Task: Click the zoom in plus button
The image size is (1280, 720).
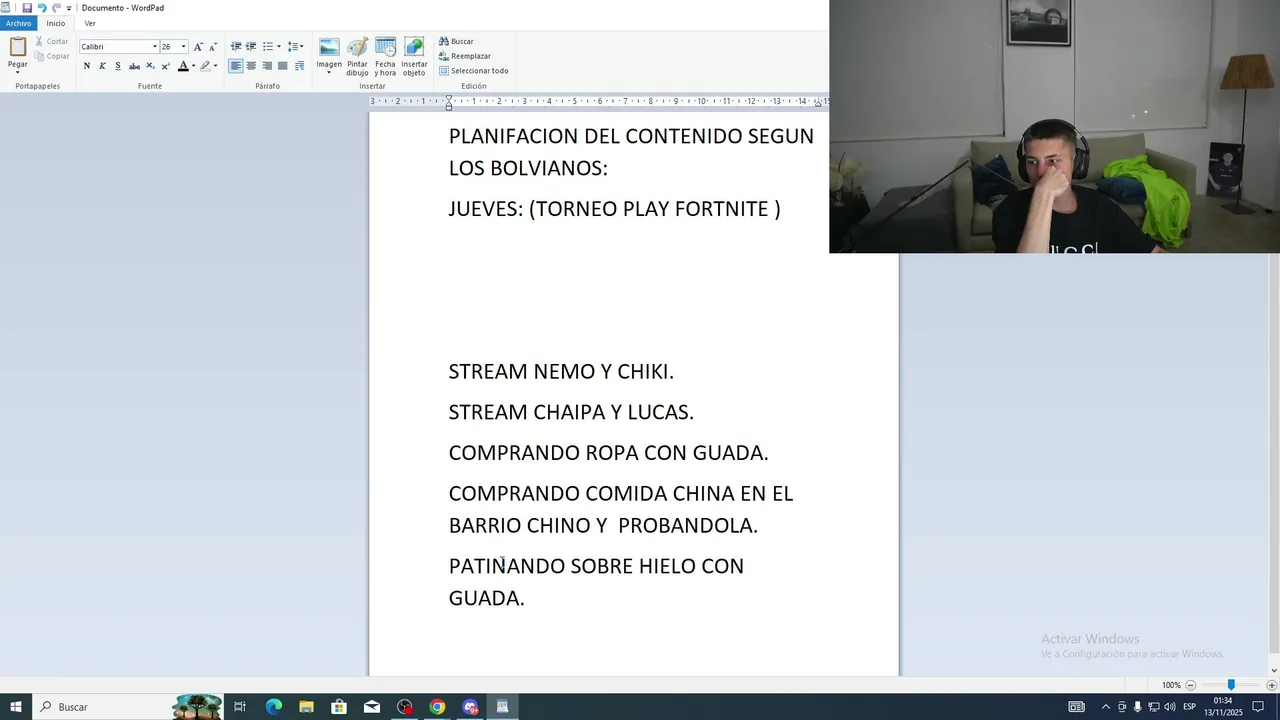Action: pyautogui.click(x=1271, y=685)
